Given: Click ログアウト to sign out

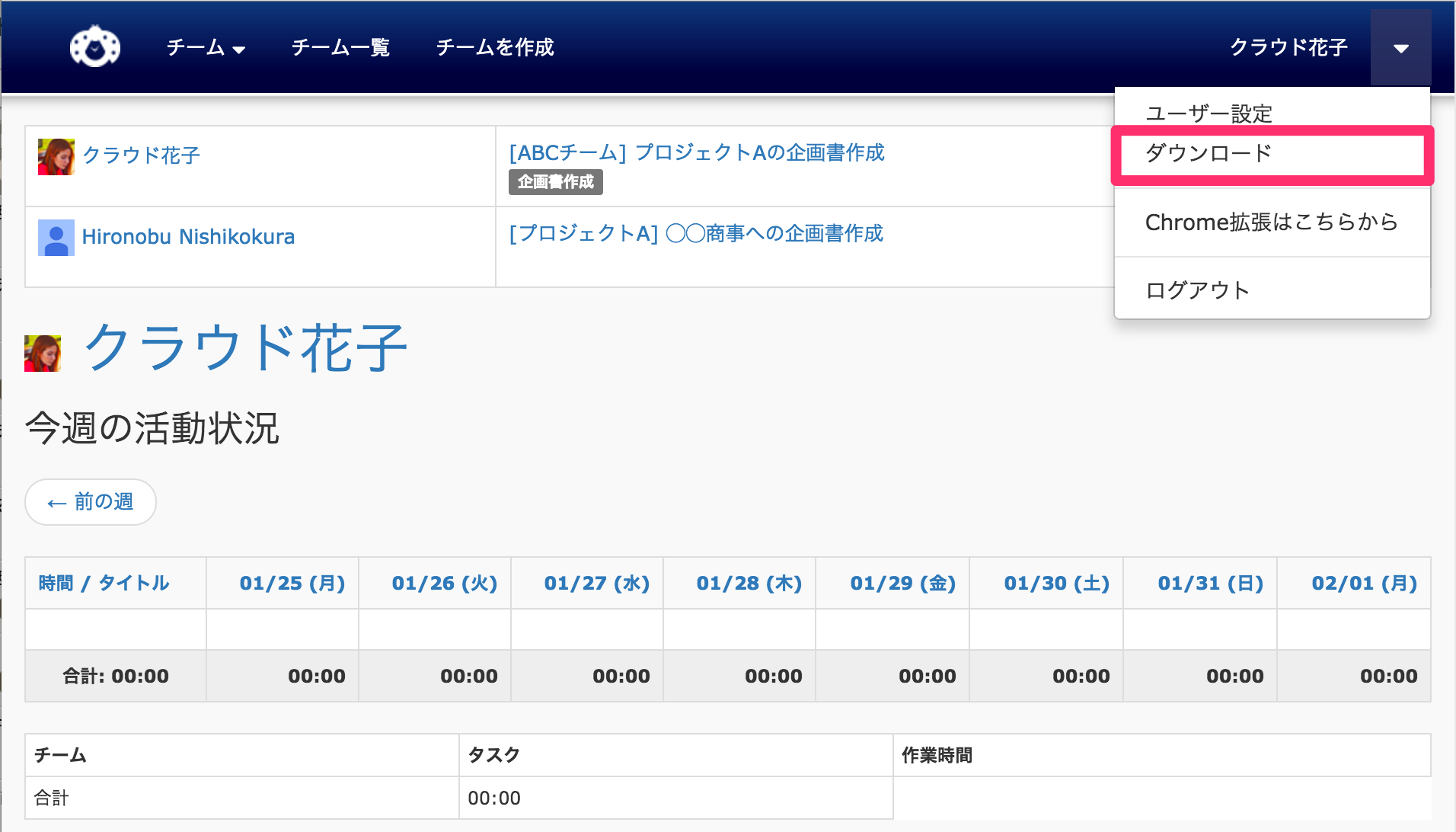Looking at the screenshot, I should (x=1197, y=290).
